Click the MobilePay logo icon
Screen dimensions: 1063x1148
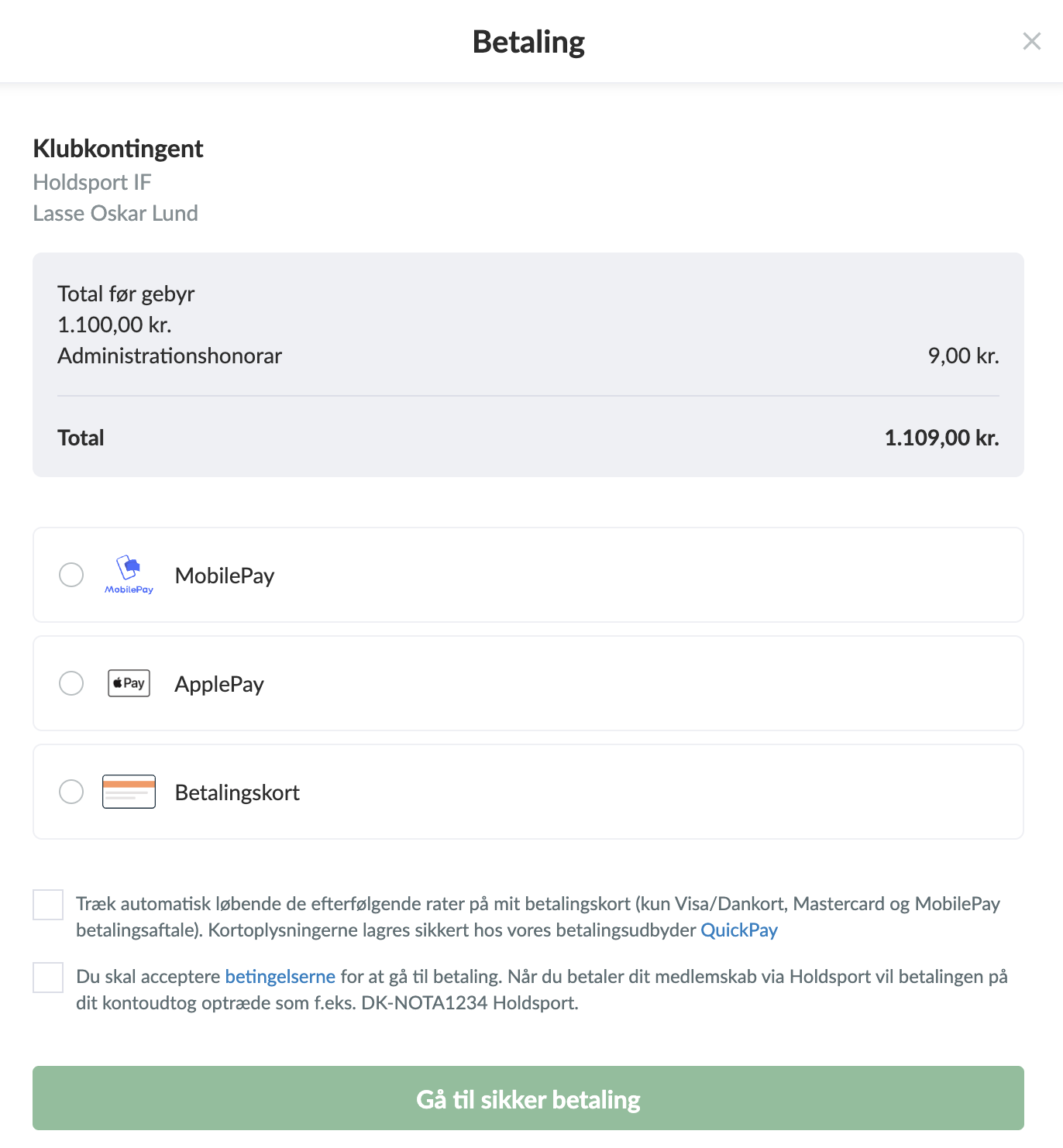(x=129, y=574)
